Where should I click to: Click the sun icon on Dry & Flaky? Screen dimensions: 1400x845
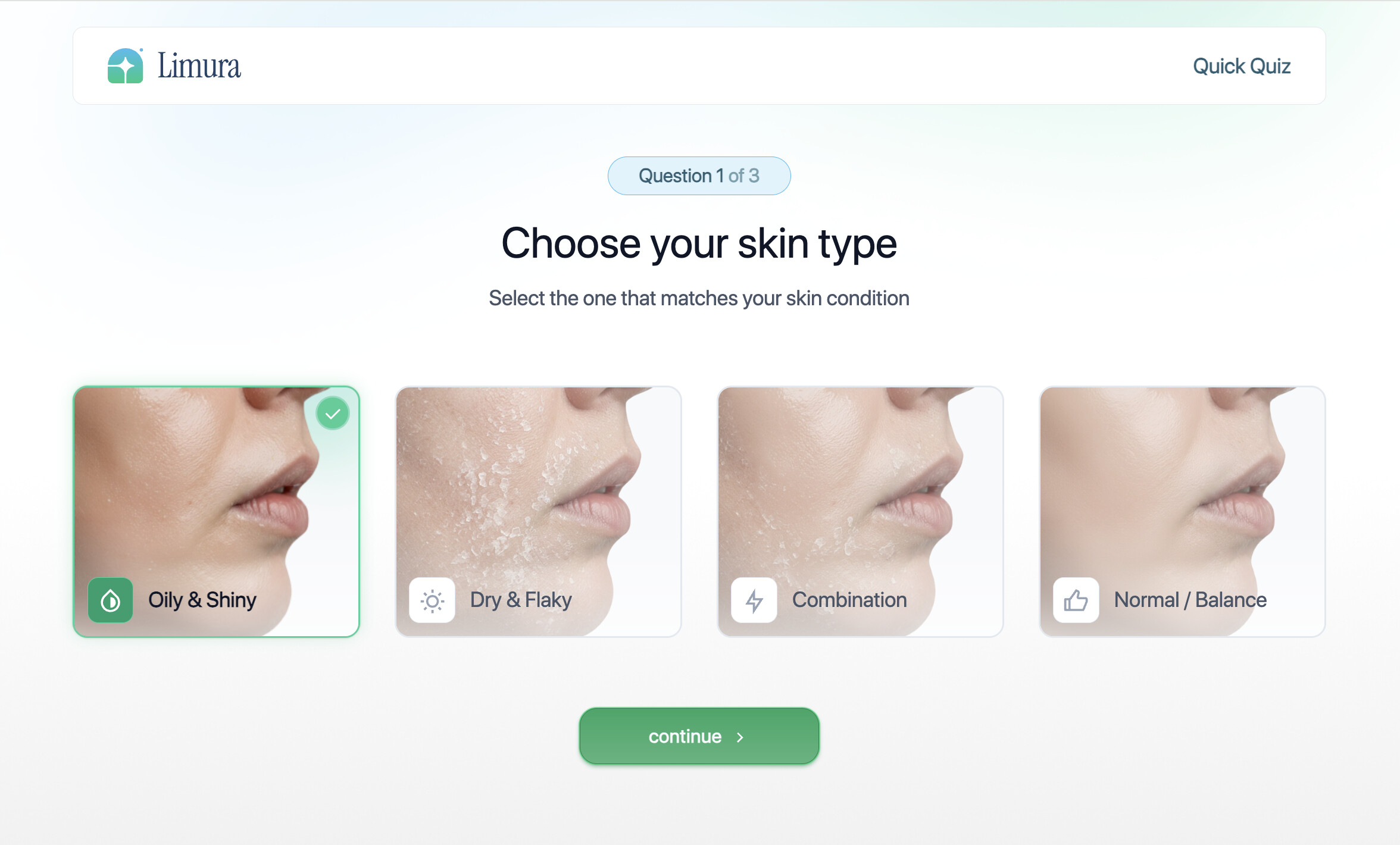(x=432, y=600)
